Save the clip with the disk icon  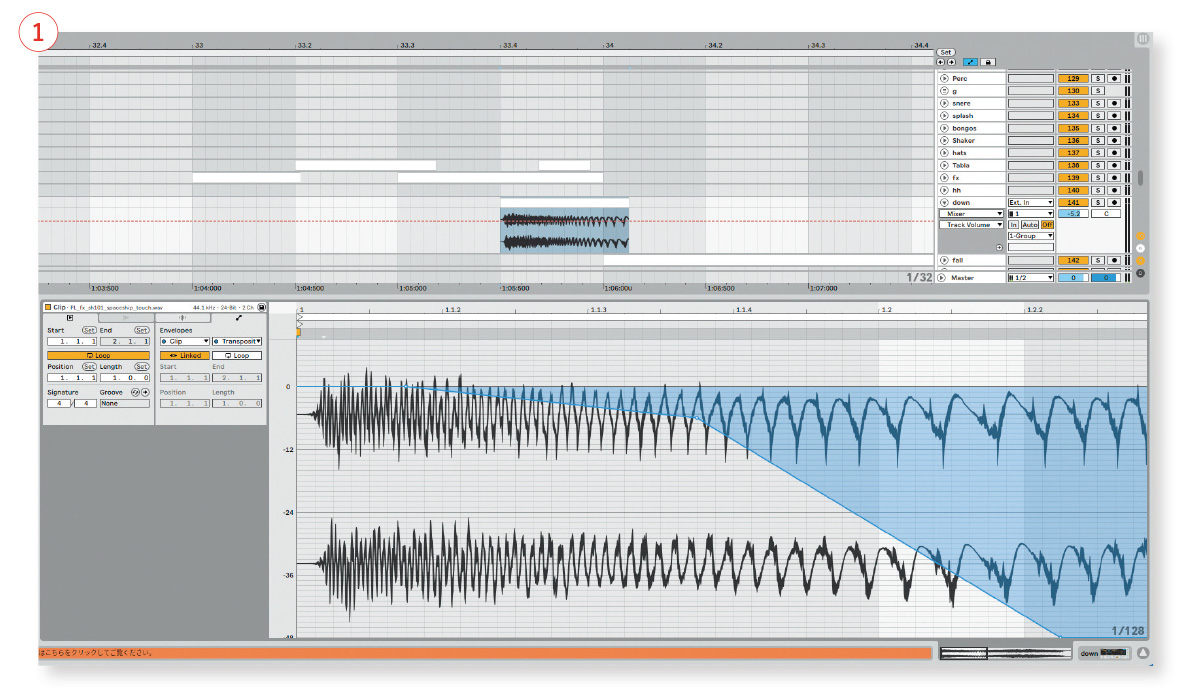[x=262, y=307]
